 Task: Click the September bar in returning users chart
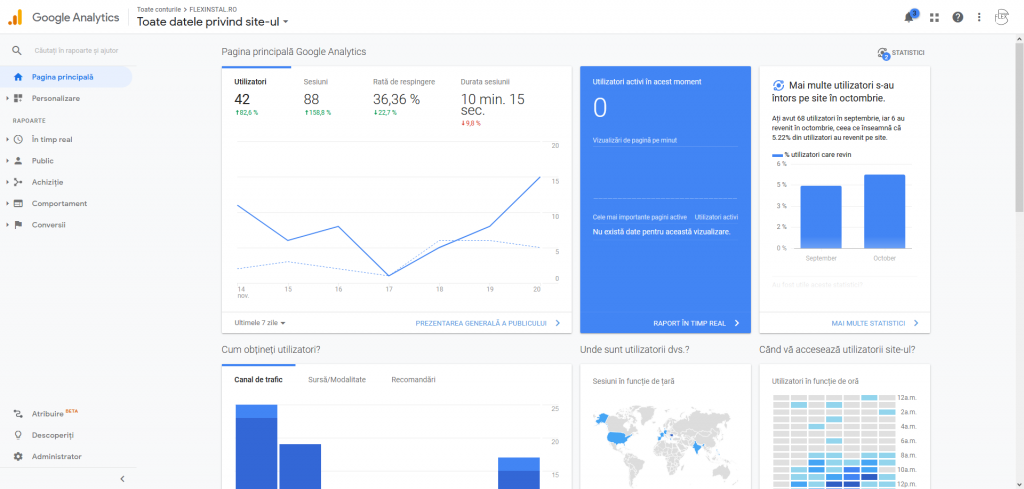pyautogui.click(x=821, y=217)
